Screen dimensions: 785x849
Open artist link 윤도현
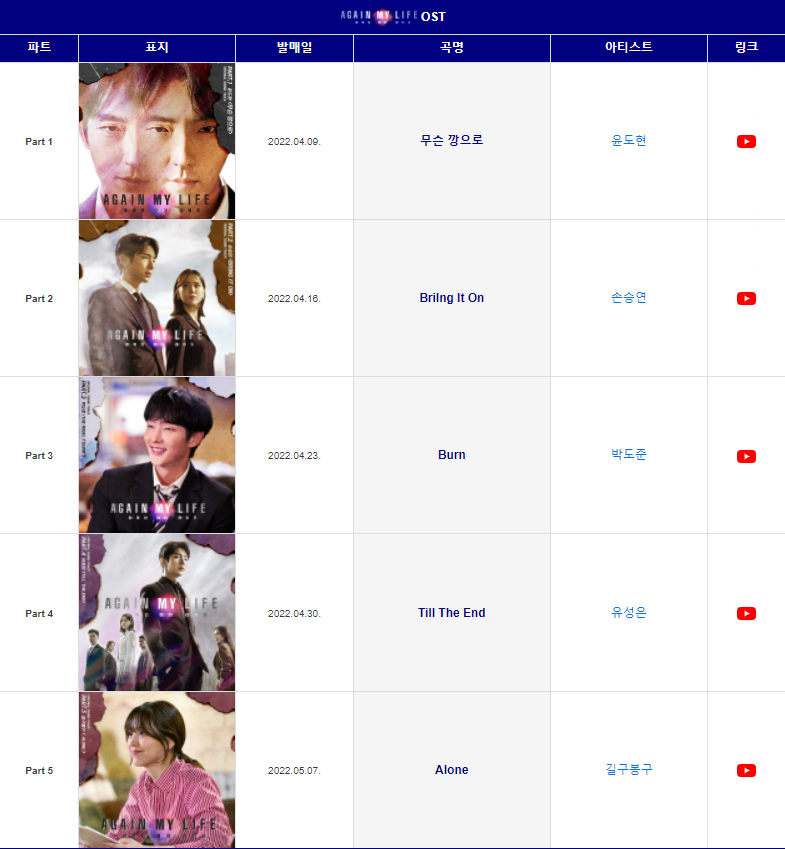point(629,140)
